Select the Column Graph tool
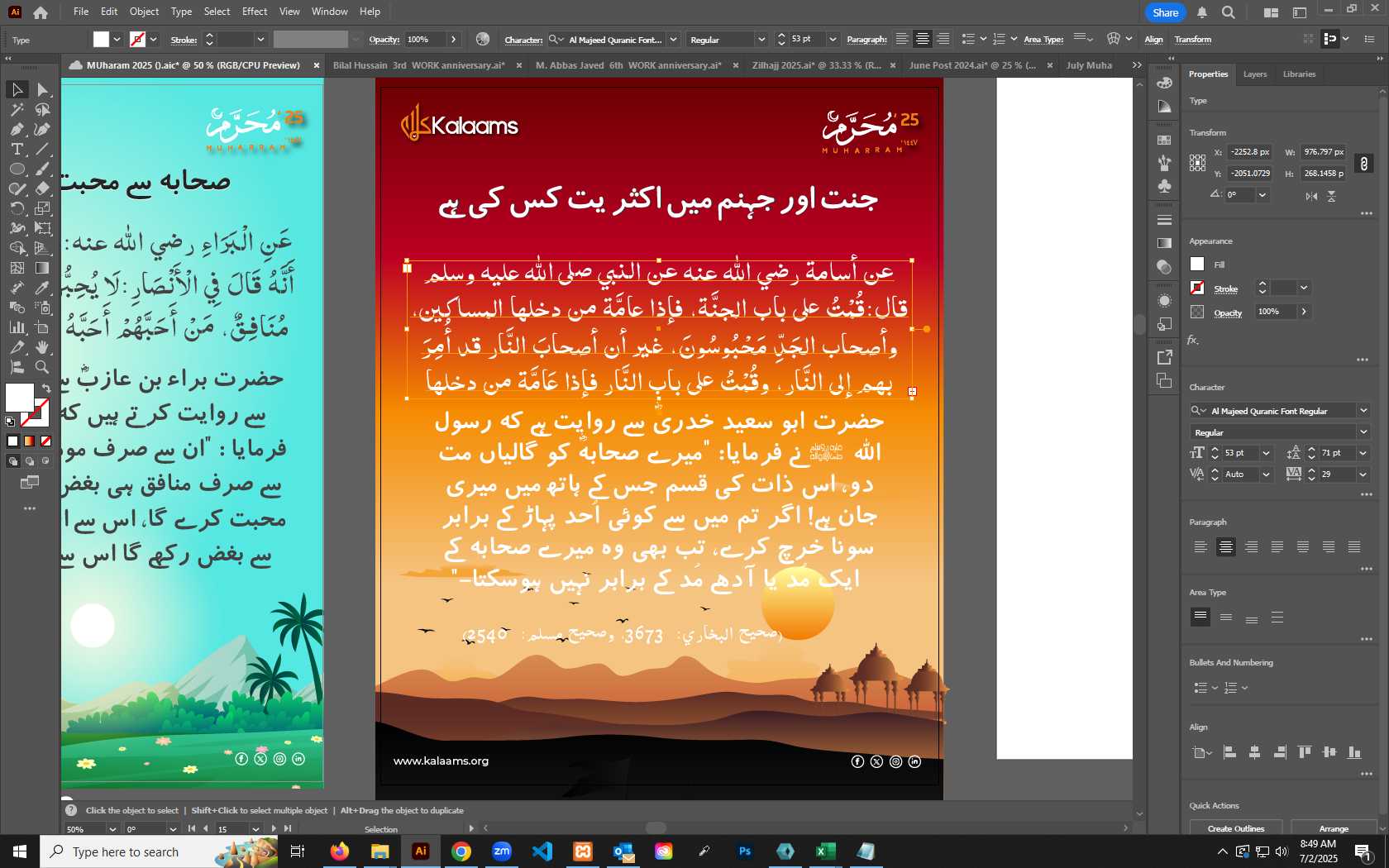Screen dimensions: 1389x868 (17, 327)
